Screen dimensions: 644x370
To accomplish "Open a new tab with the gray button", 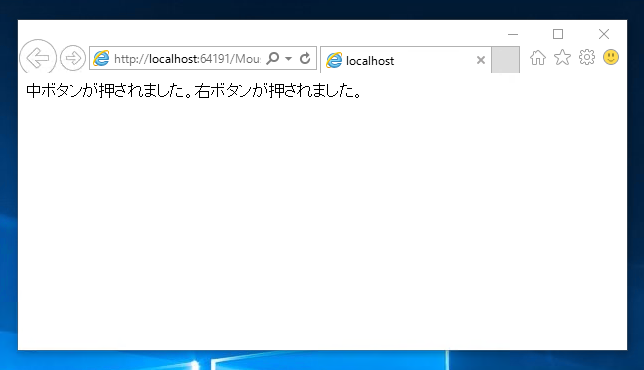I will click(x=505, y=60).
